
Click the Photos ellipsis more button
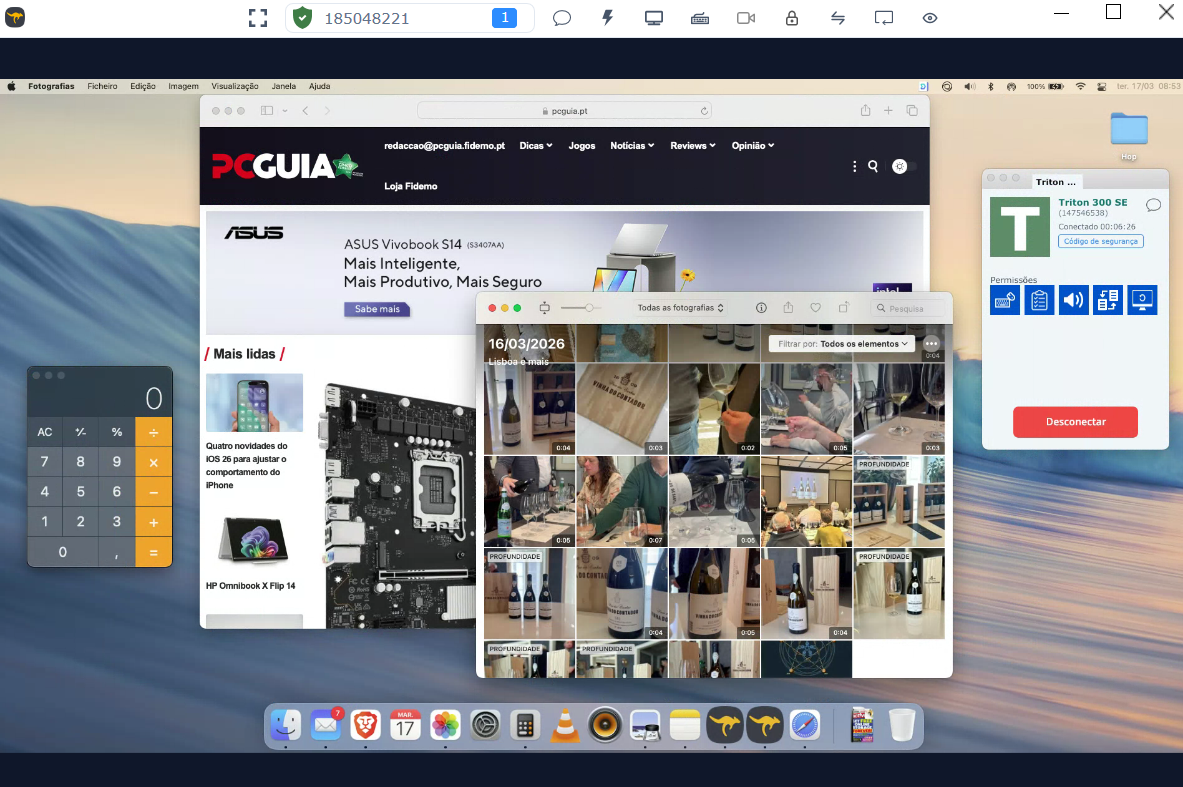(x=931, y=343)
